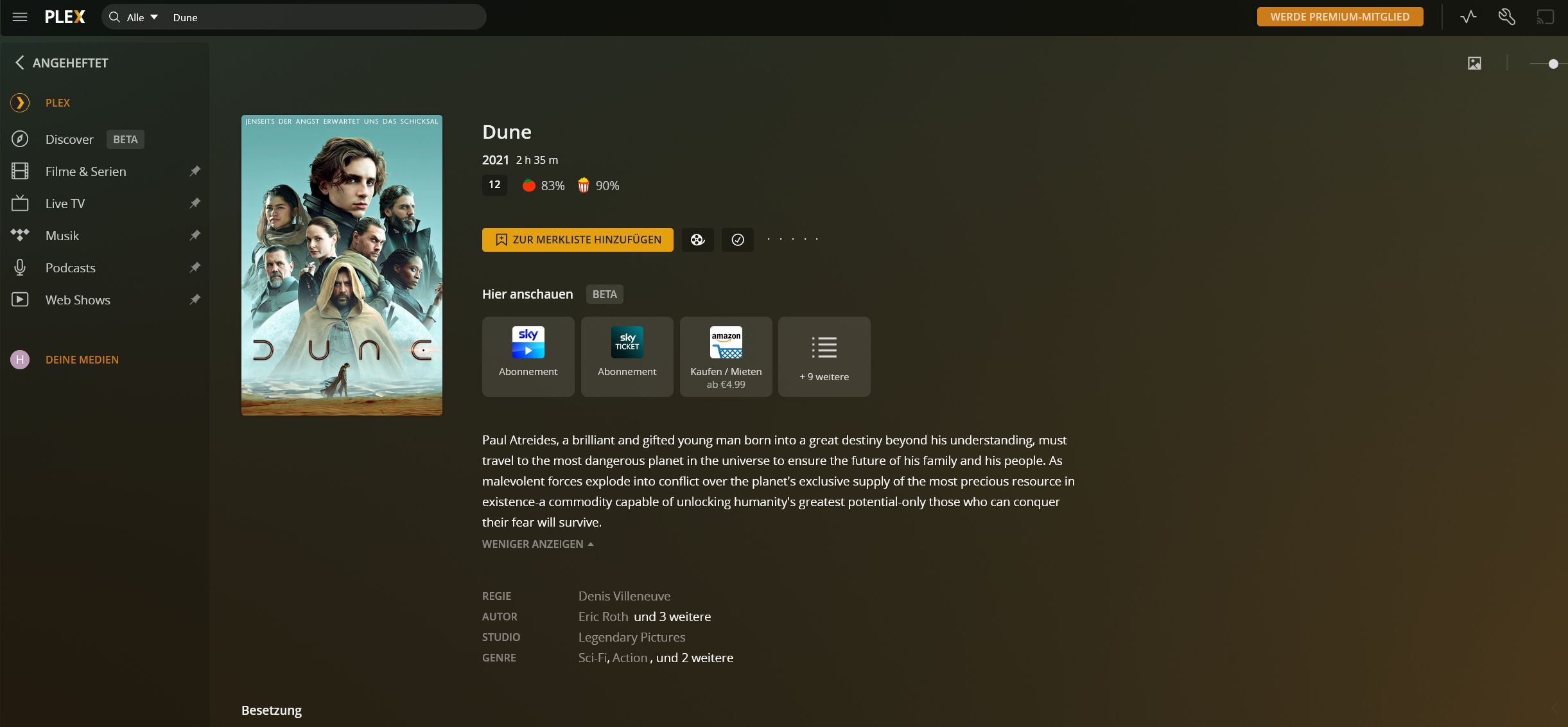
Task: Click the background artwork image icon
Action: tap(1474, 64)
